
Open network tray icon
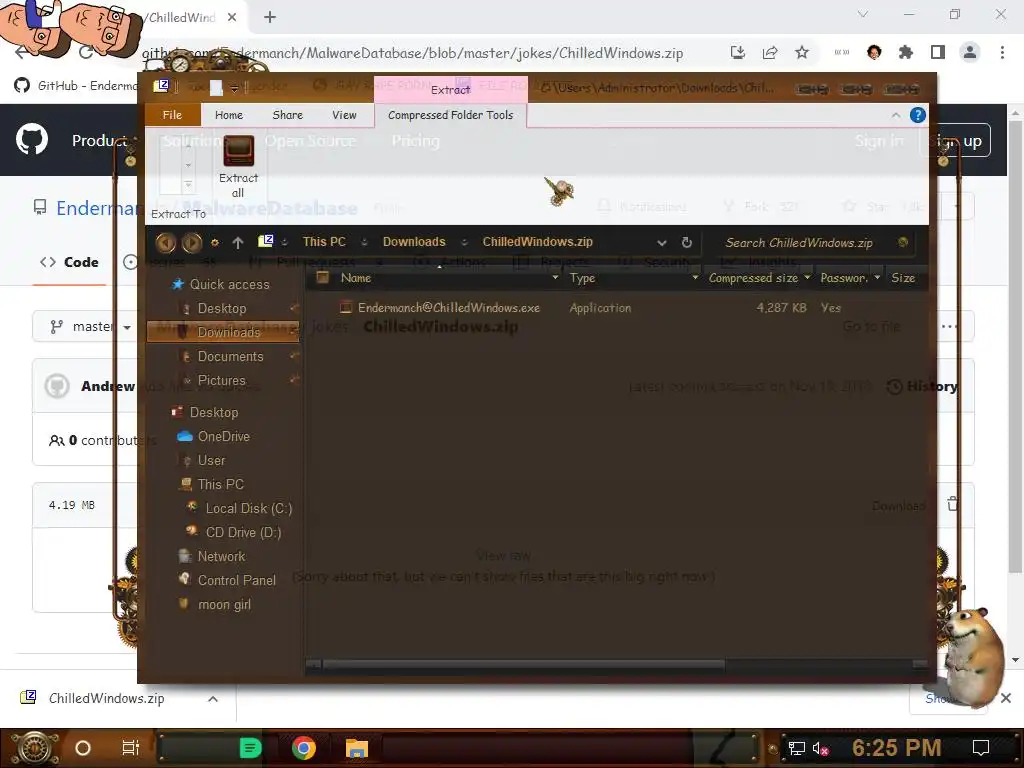coord(796,748)
